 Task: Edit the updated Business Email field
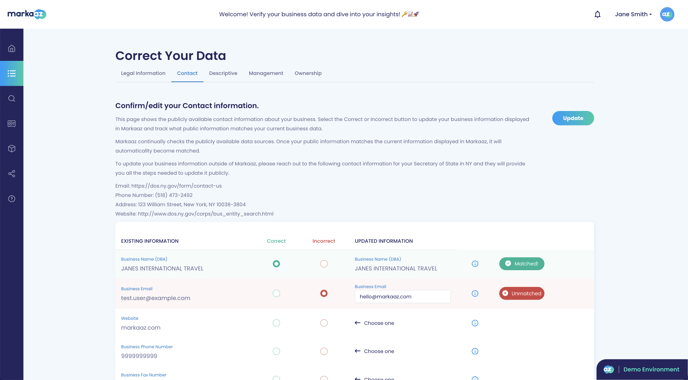tap(402, 297)
